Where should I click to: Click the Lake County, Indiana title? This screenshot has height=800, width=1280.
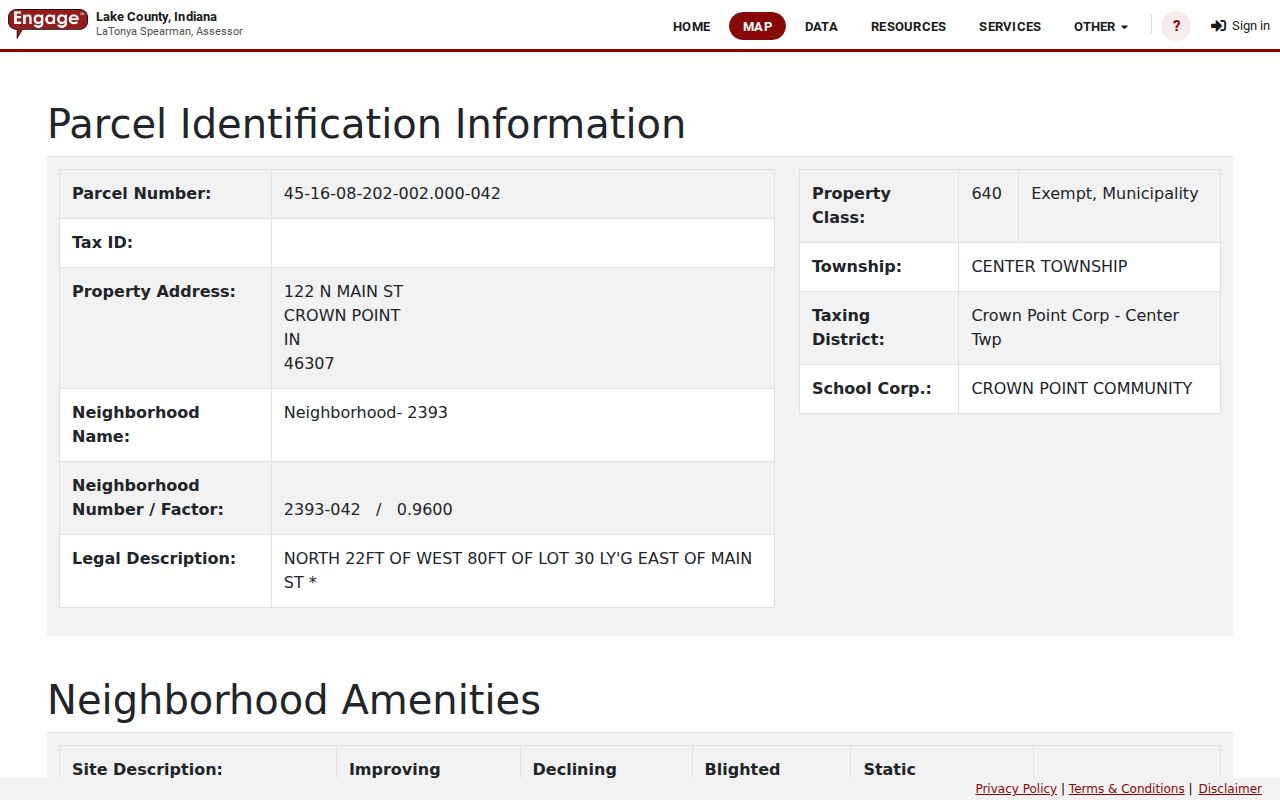(x=156, y=17)
